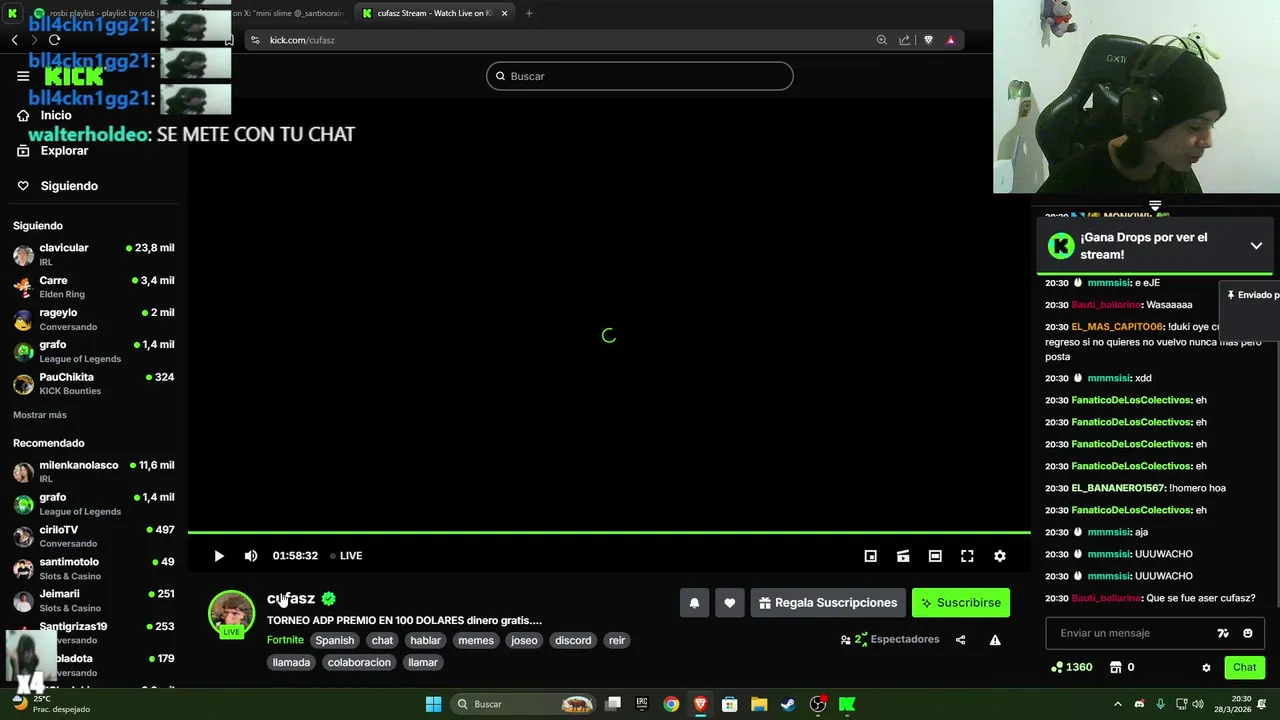
Task: Show hidden system tray icons chevron
Action: coord(1117,704)
